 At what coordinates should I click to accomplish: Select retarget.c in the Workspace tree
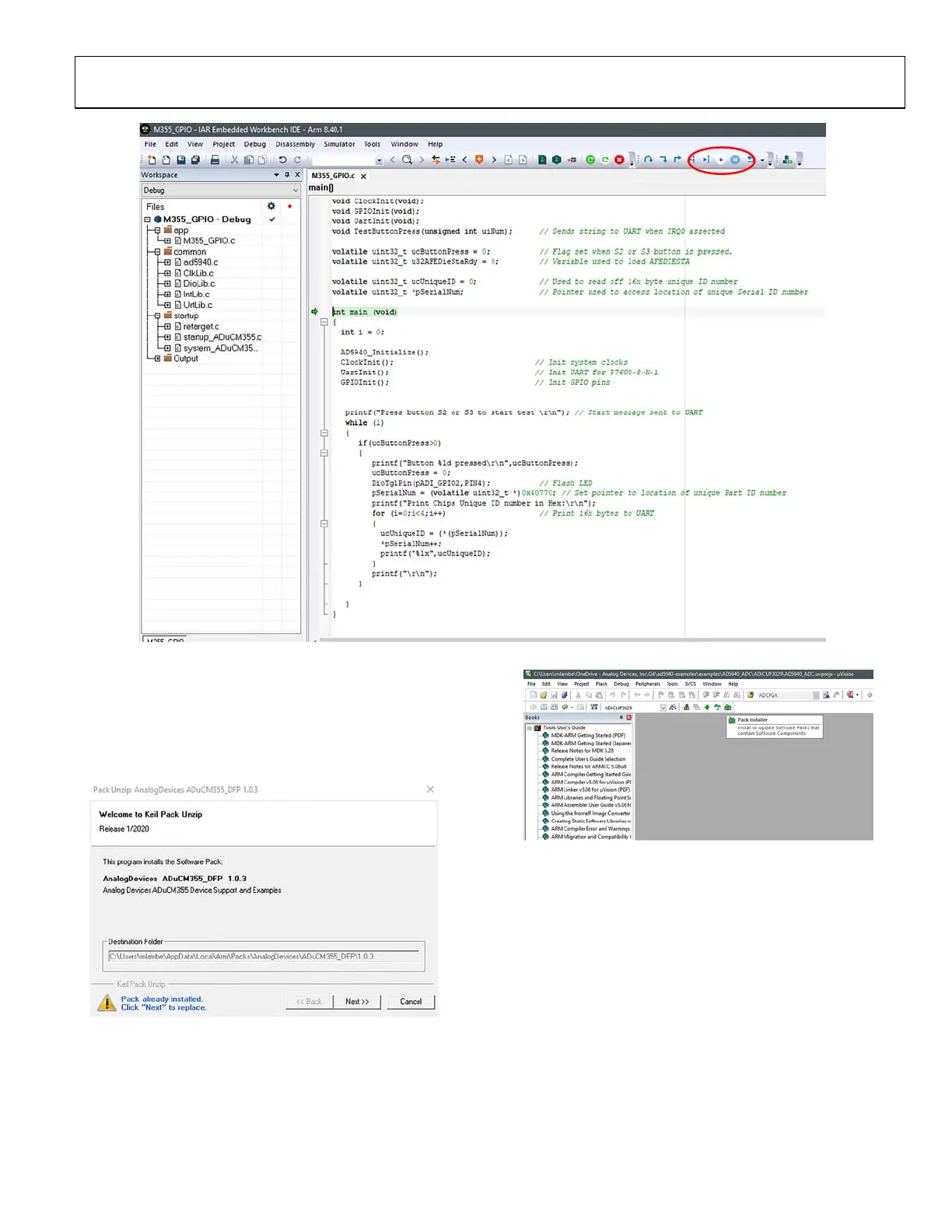pyautogui.click(x=201, y=327)
